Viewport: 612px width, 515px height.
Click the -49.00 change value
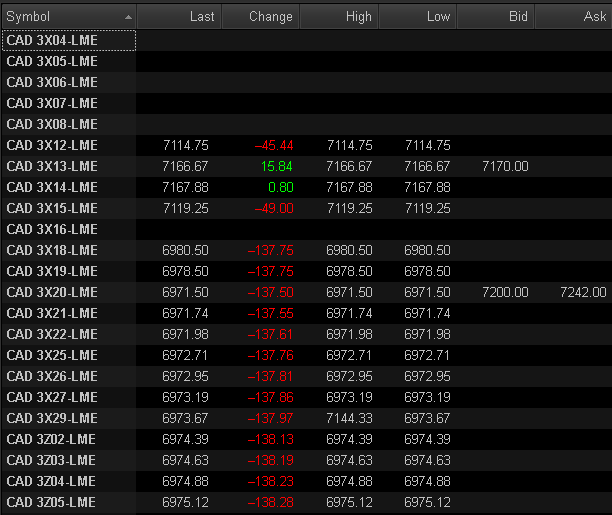click(274, 208)
